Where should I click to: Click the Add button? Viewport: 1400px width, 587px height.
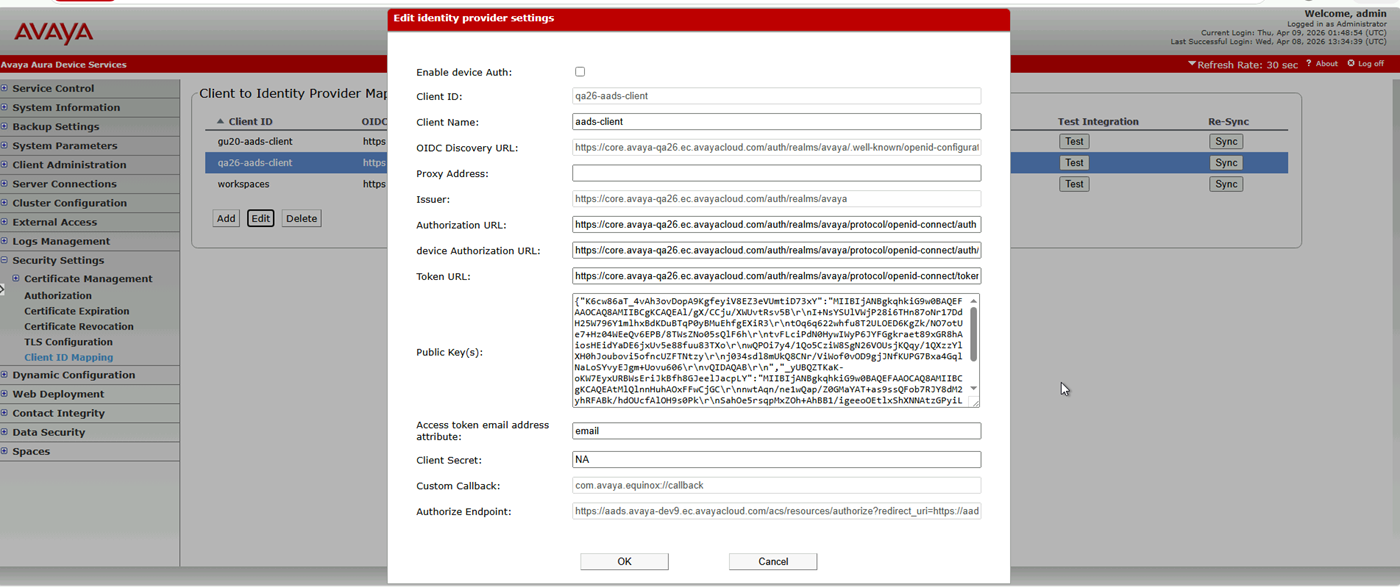(x=226, y=218)
